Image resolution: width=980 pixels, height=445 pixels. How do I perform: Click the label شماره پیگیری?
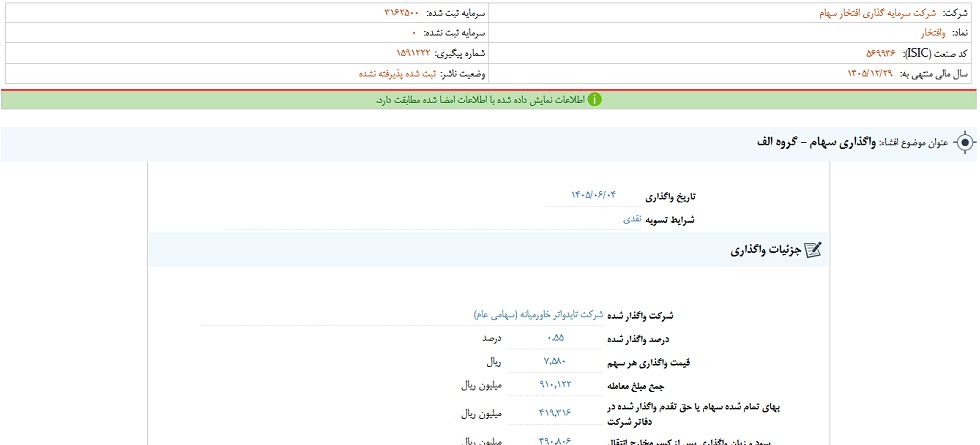point(459,53)
